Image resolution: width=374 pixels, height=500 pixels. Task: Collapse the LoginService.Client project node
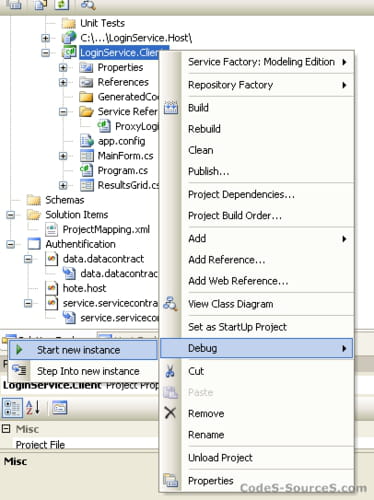coord(46,53)
